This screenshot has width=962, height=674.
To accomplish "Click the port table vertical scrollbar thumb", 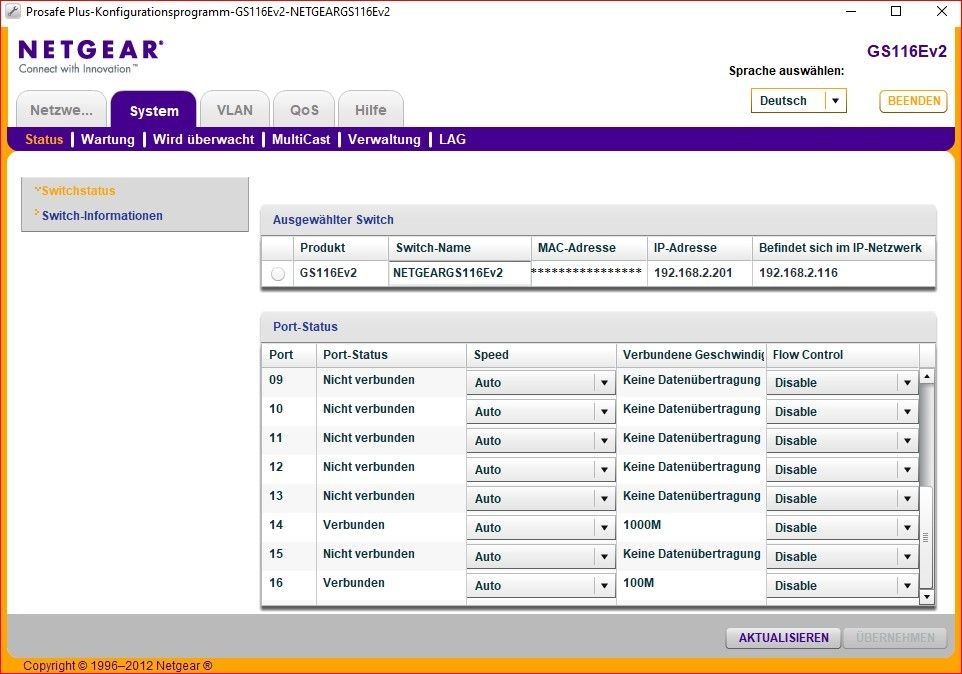I will (926, 536).
